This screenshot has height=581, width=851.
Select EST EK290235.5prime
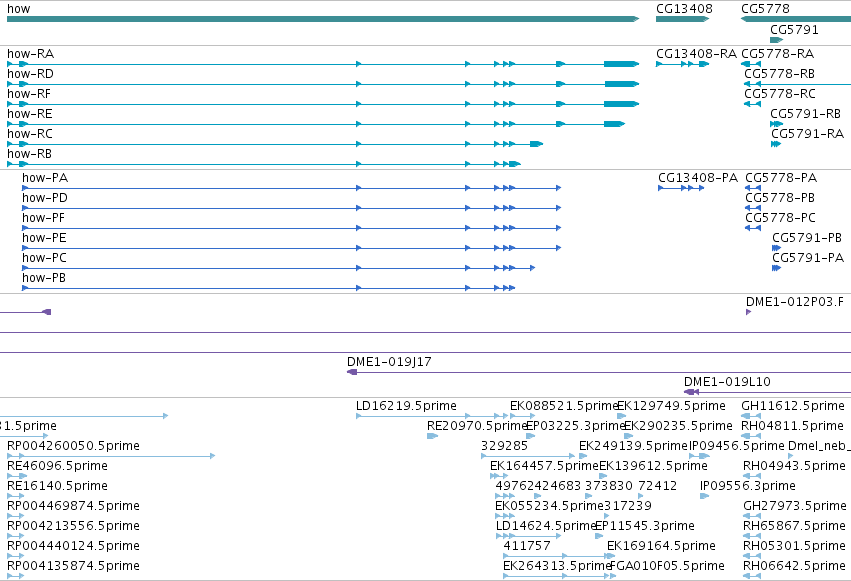(x=678, y=426)
